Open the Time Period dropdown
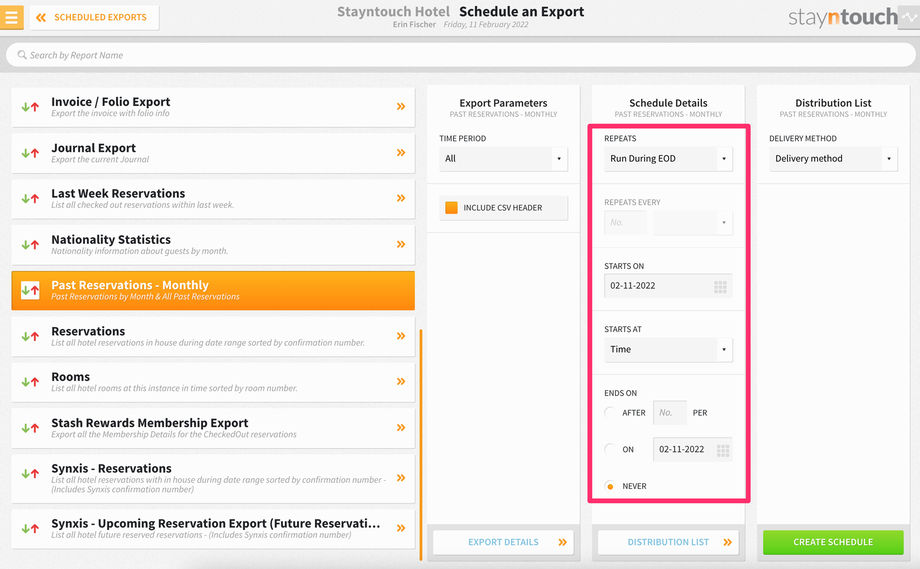The width and height of the screenshot is (920, 569). point(503,158)
